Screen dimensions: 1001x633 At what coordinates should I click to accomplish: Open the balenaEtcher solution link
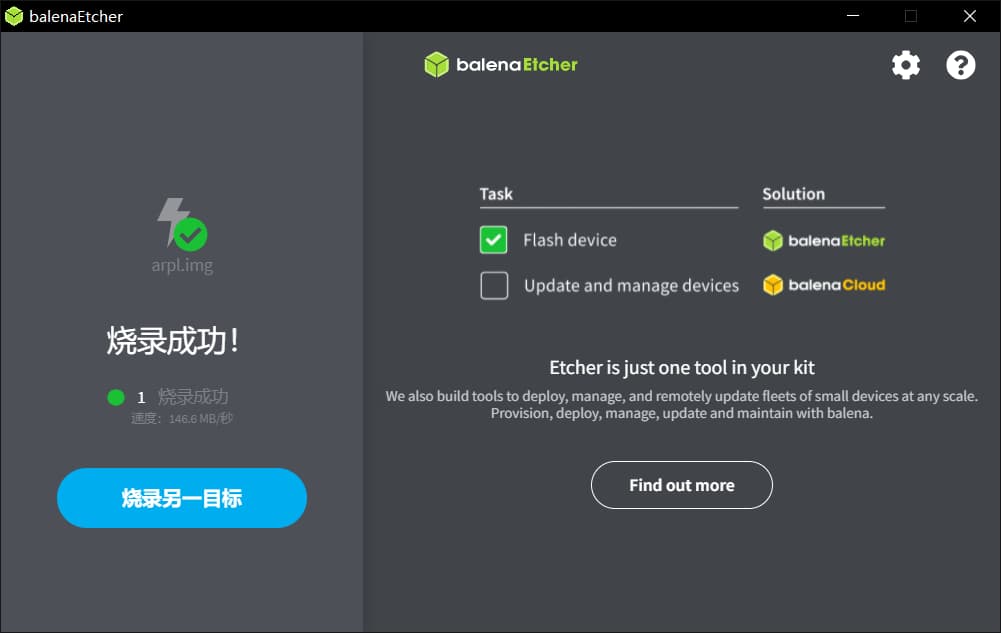[823, 240]
